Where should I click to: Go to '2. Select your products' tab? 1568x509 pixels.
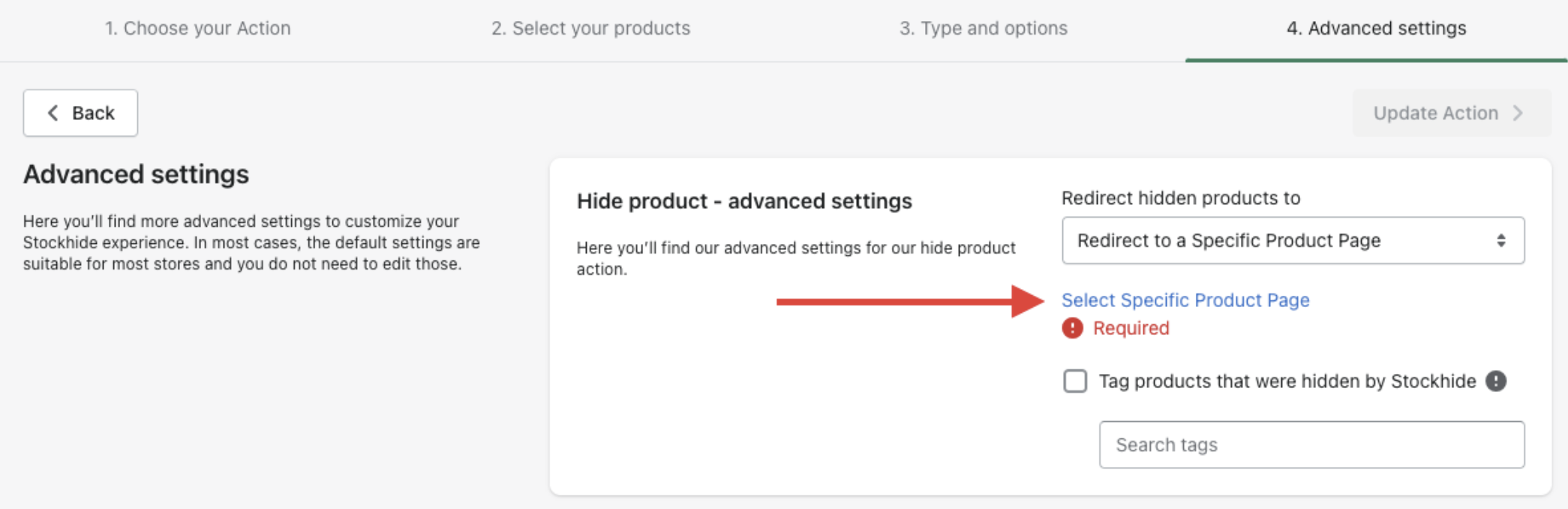590,29
